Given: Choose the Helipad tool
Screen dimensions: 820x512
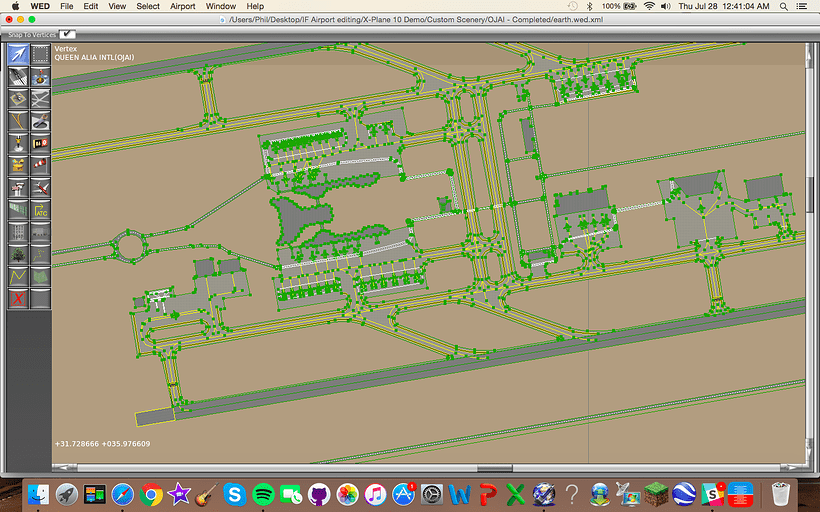Looking at the screenshot, I should point(18,99).
